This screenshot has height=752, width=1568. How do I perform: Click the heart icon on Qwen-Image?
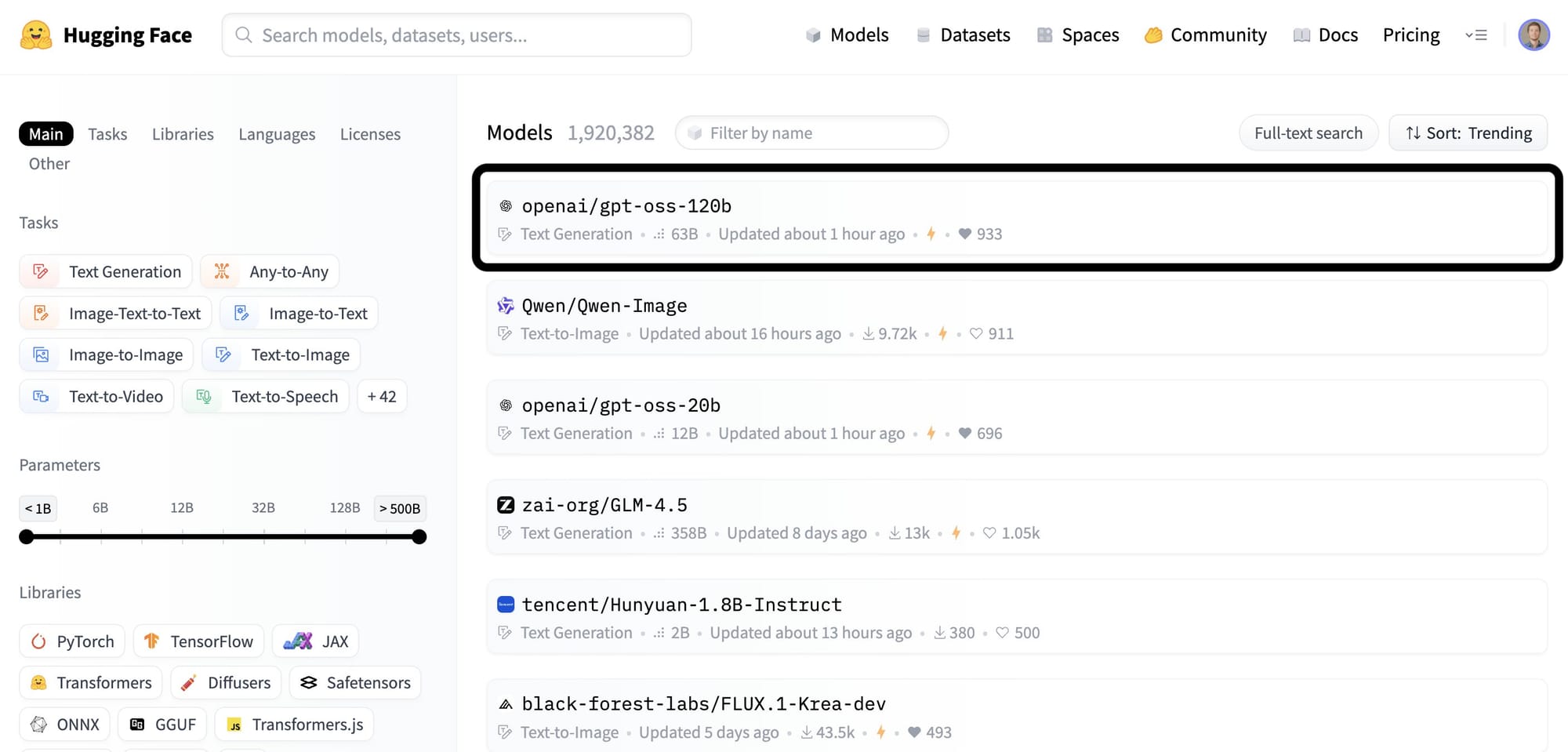pos(976,333)
